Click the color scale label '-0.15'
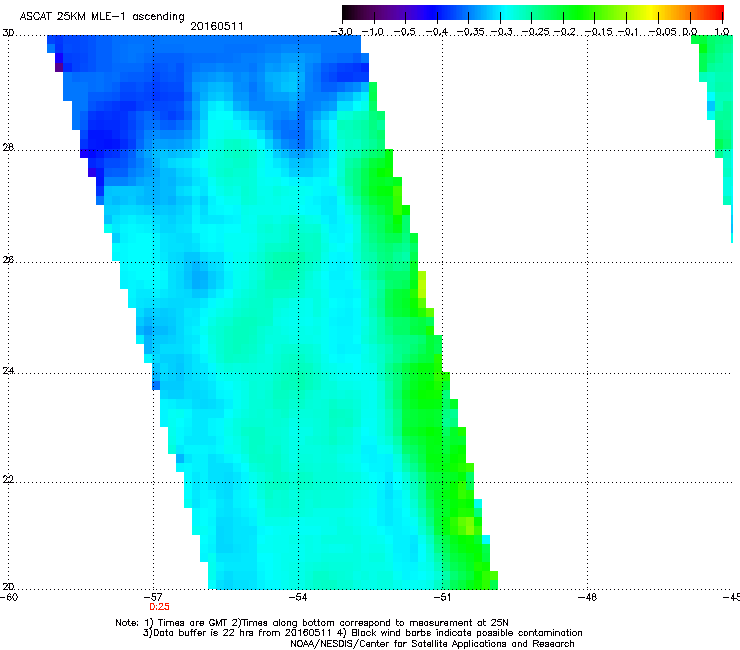Image resolution: width=740 pixels, height=650 pixels. (598, 32)
